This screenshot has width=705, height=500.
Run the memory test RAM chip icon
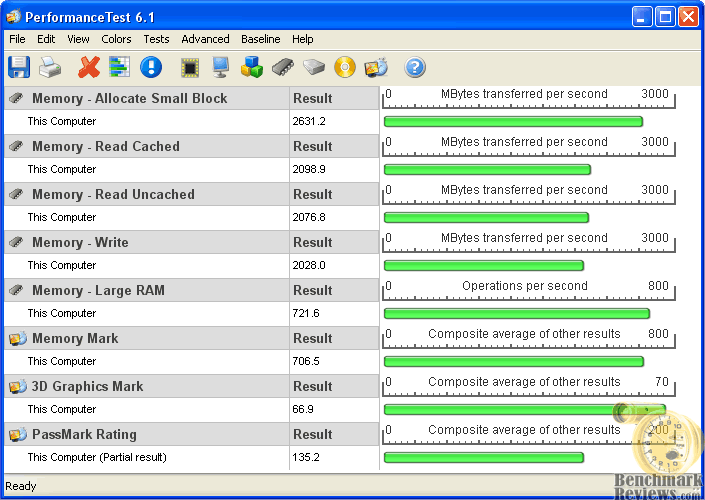click(x=283, y=67)
